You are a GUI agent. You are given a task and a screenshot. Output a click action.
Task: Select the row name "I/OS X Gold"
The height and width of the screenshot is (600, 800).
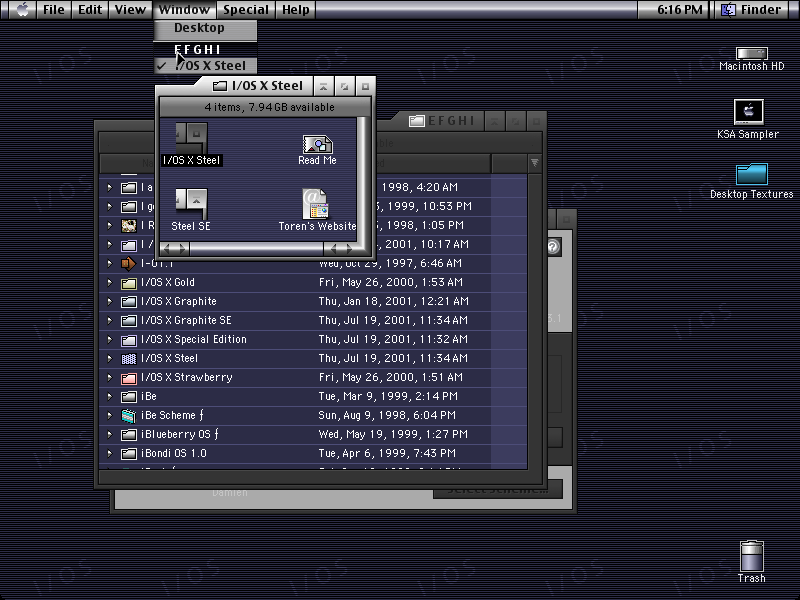pos(168,283)
